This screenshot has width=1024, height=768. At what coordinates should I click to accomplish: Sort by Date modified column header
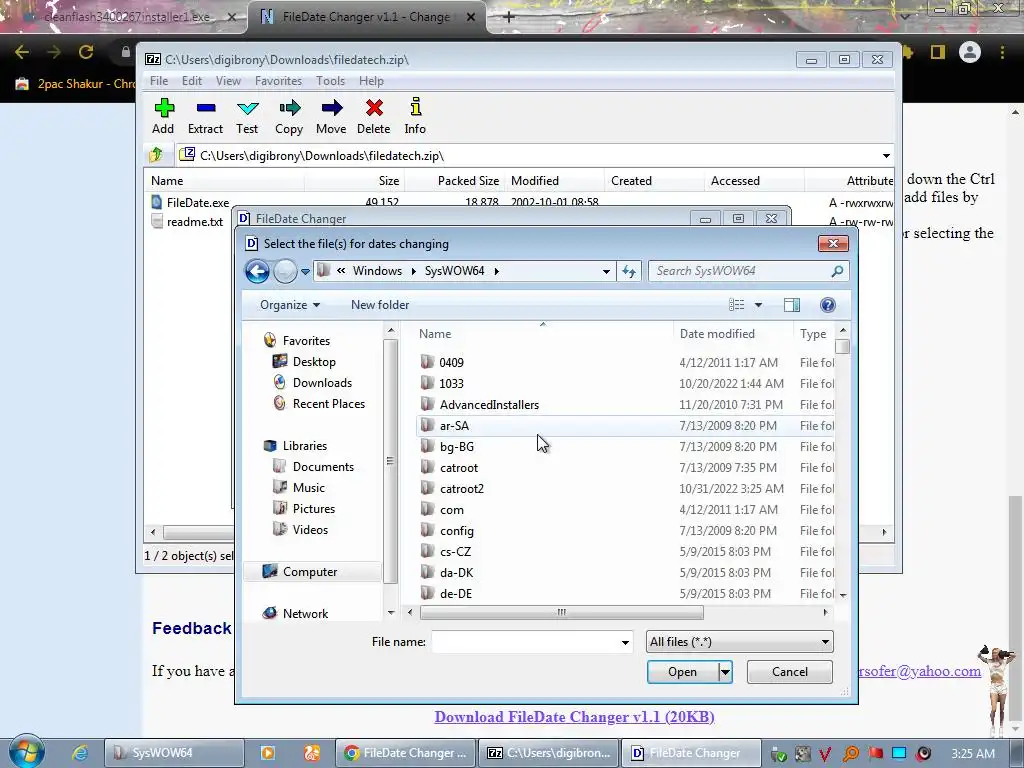[717, 334]
